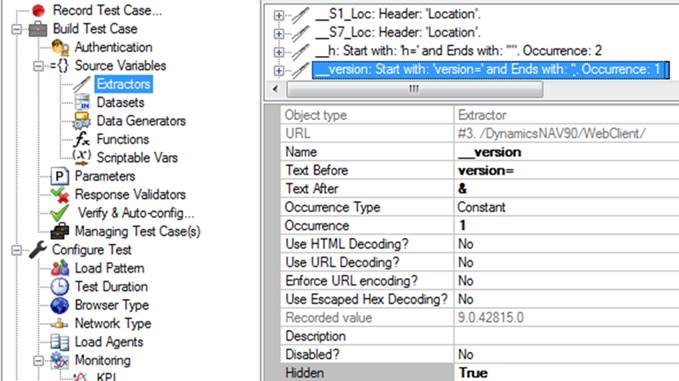
Task: Click the Build Test Case briefcase icon
Action: tap(38, 29)
